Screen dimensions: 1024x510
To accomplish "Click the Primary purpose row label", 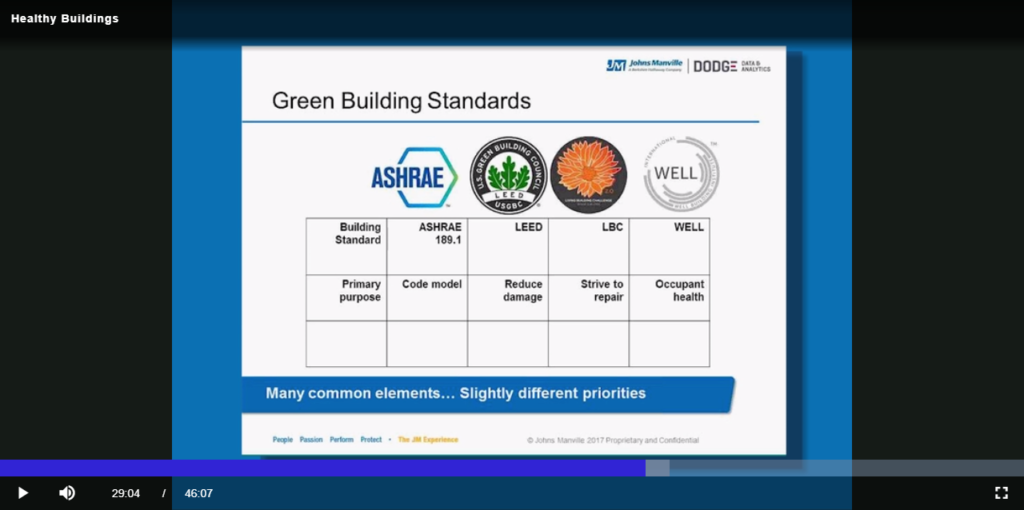I will (346, 298).
